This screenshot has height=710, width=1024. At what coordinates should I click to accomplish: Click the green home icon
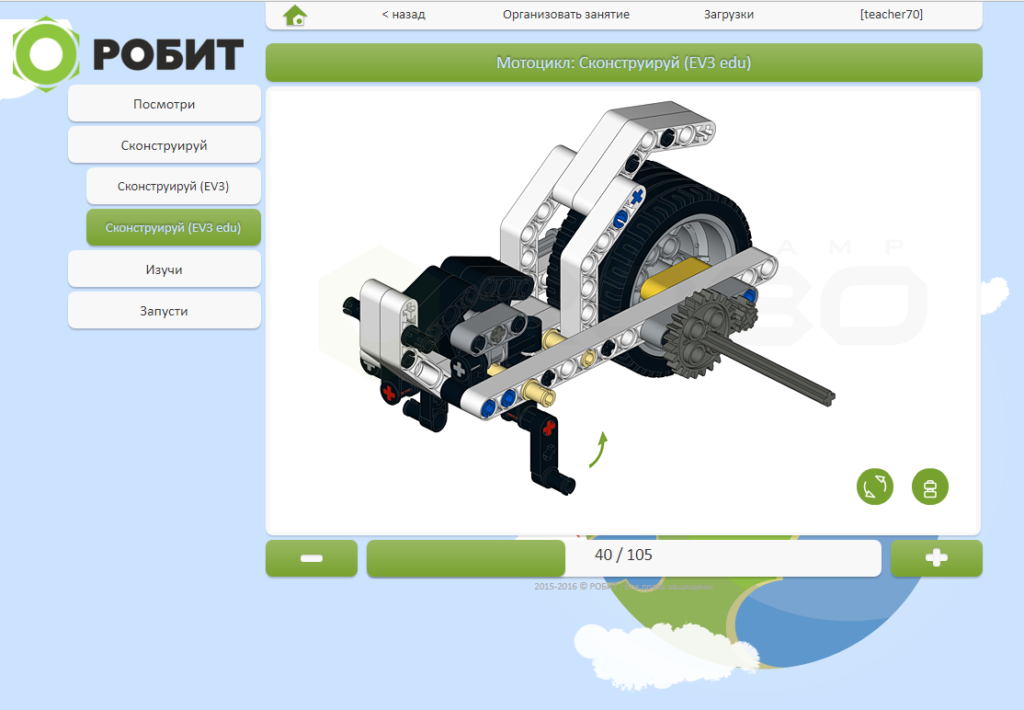click(295, 15)
